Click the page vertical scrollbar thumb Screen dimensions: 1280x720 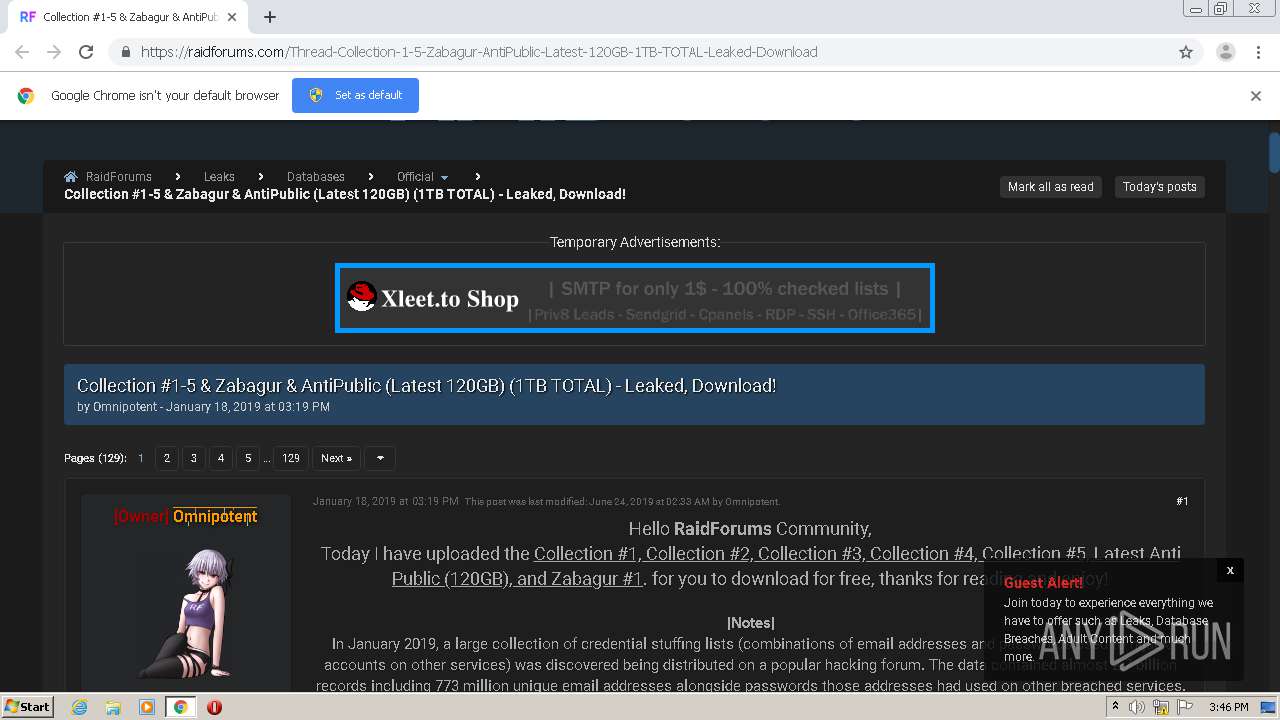pyautogui.click(x=1274, y=153)
